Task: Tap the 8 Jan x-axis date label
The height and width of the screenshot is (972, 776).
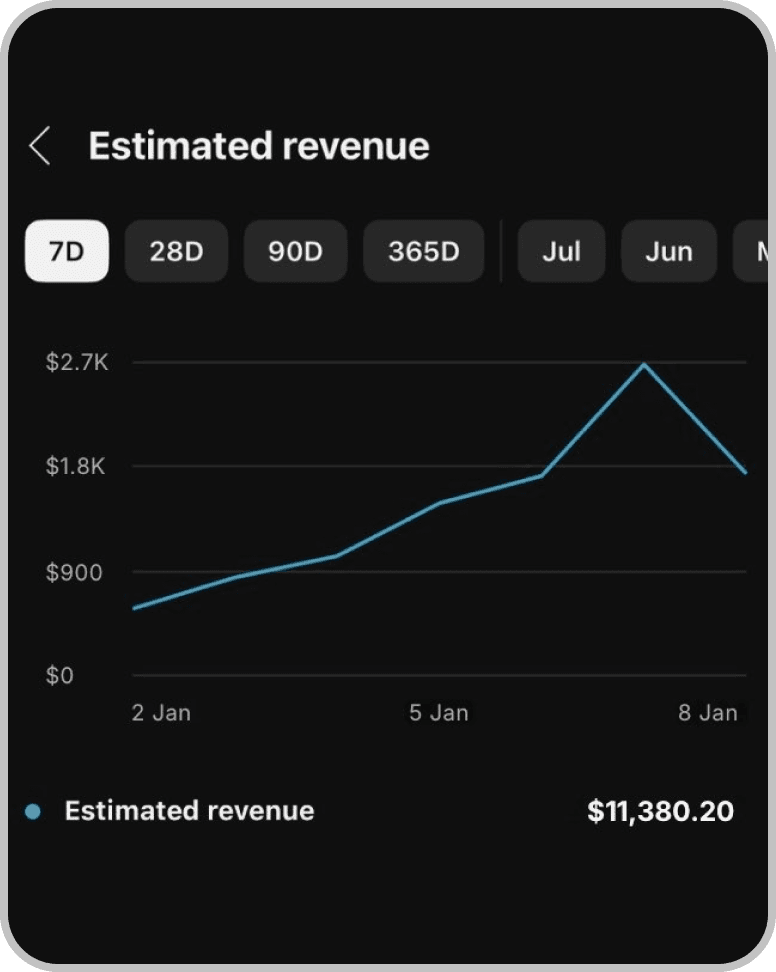Action: pos(707,713)
